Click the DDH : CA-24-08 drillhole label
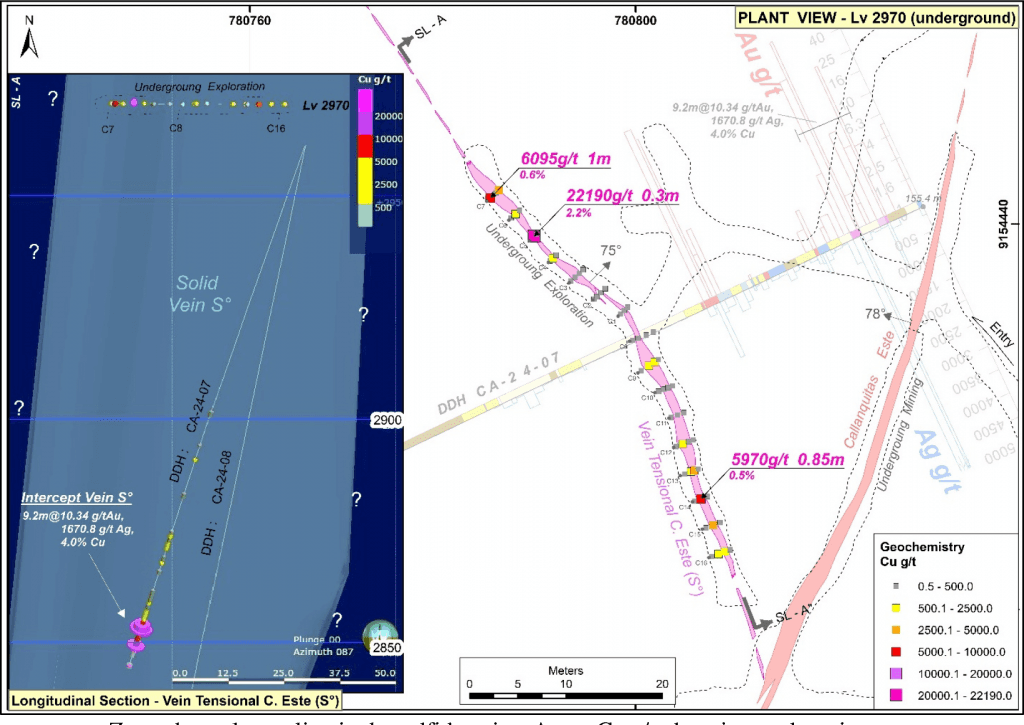Screen dimensions: 1024x725 pyautogui.click(x=216, y=503)
